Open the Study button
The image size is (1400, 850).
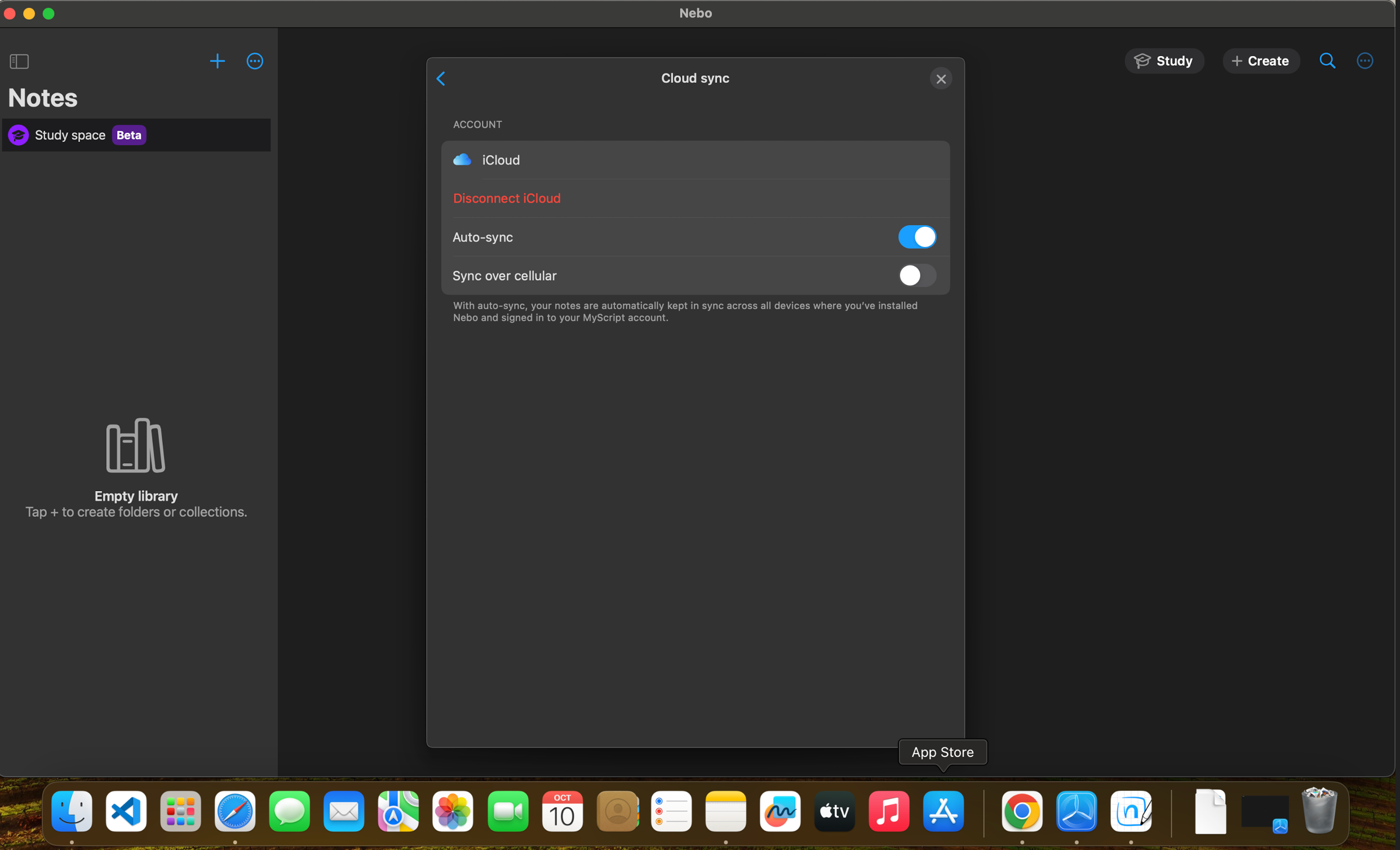coord(1163,61)
